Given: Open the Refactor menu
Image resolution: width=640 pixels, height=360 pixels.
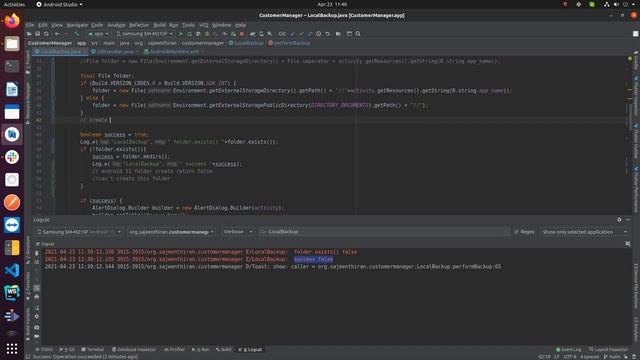Looking at the screenshot, I should click(x=139, y=25).
